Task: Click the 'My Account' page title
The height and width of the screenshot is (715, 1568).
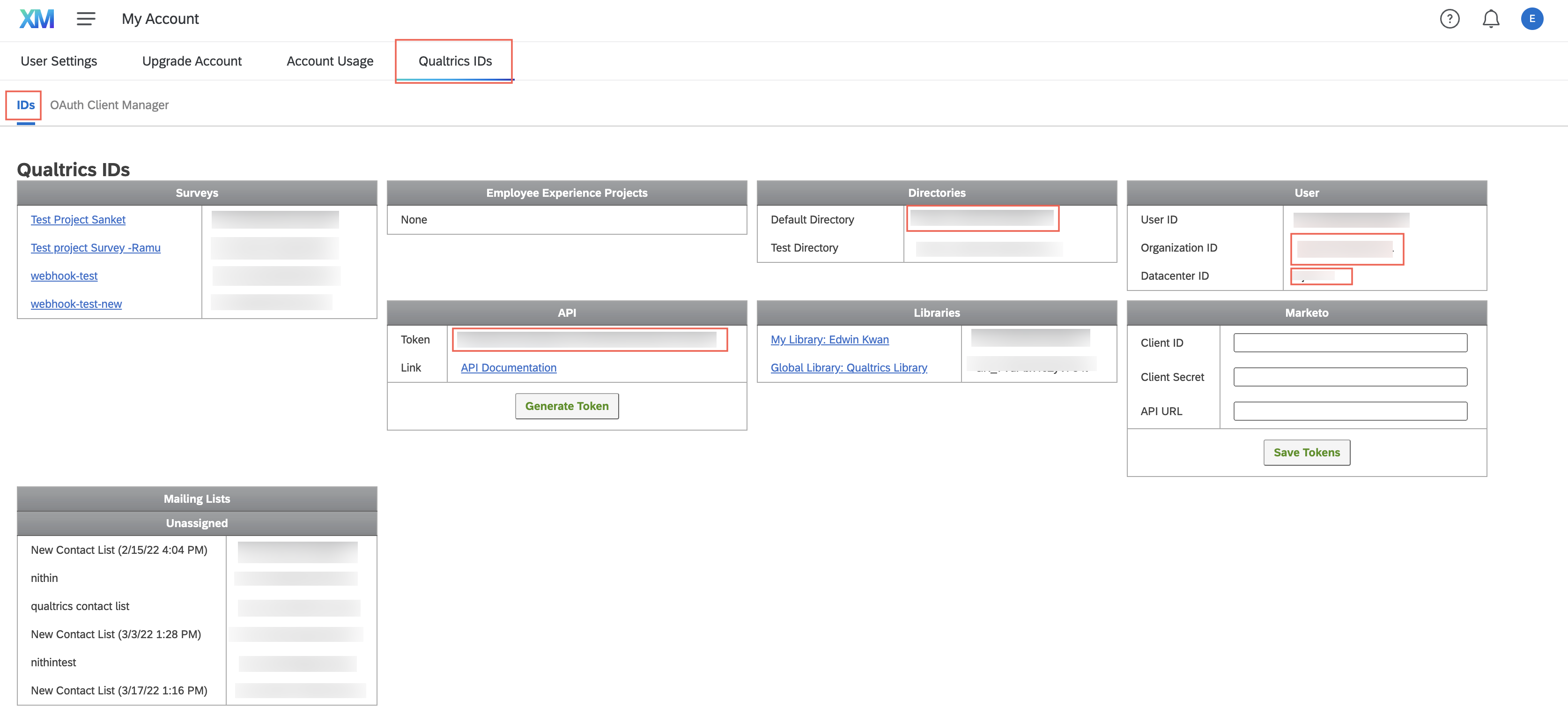Action: [x=160, y=19]
